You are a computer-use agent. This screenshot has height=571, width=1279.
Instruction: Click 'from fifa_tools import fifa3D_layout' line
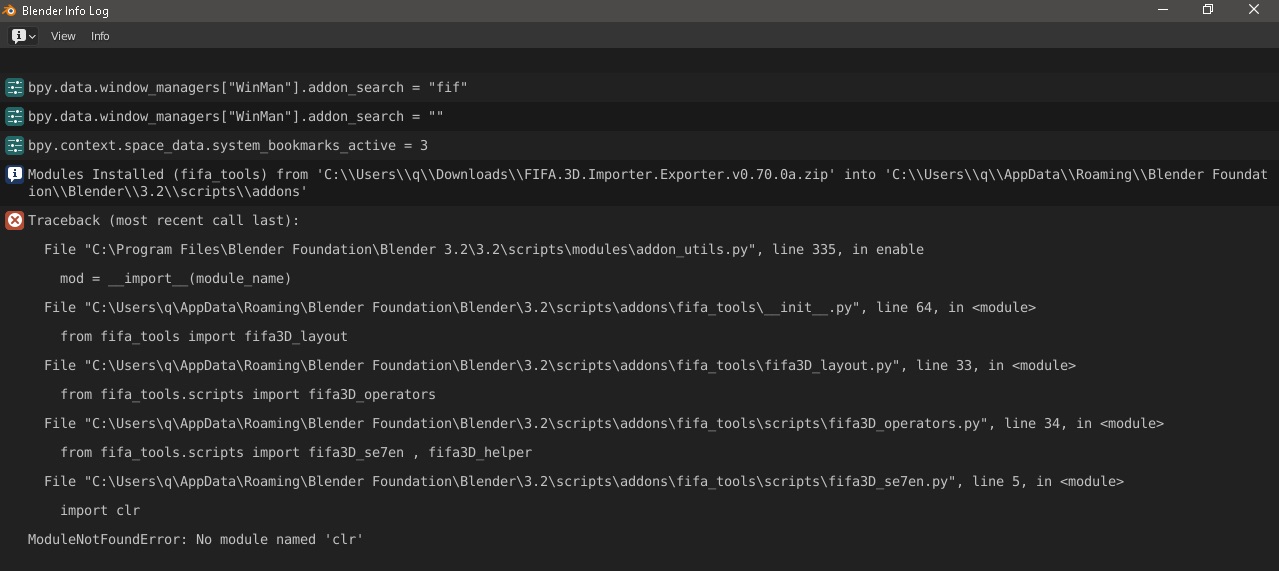point(204,337)
